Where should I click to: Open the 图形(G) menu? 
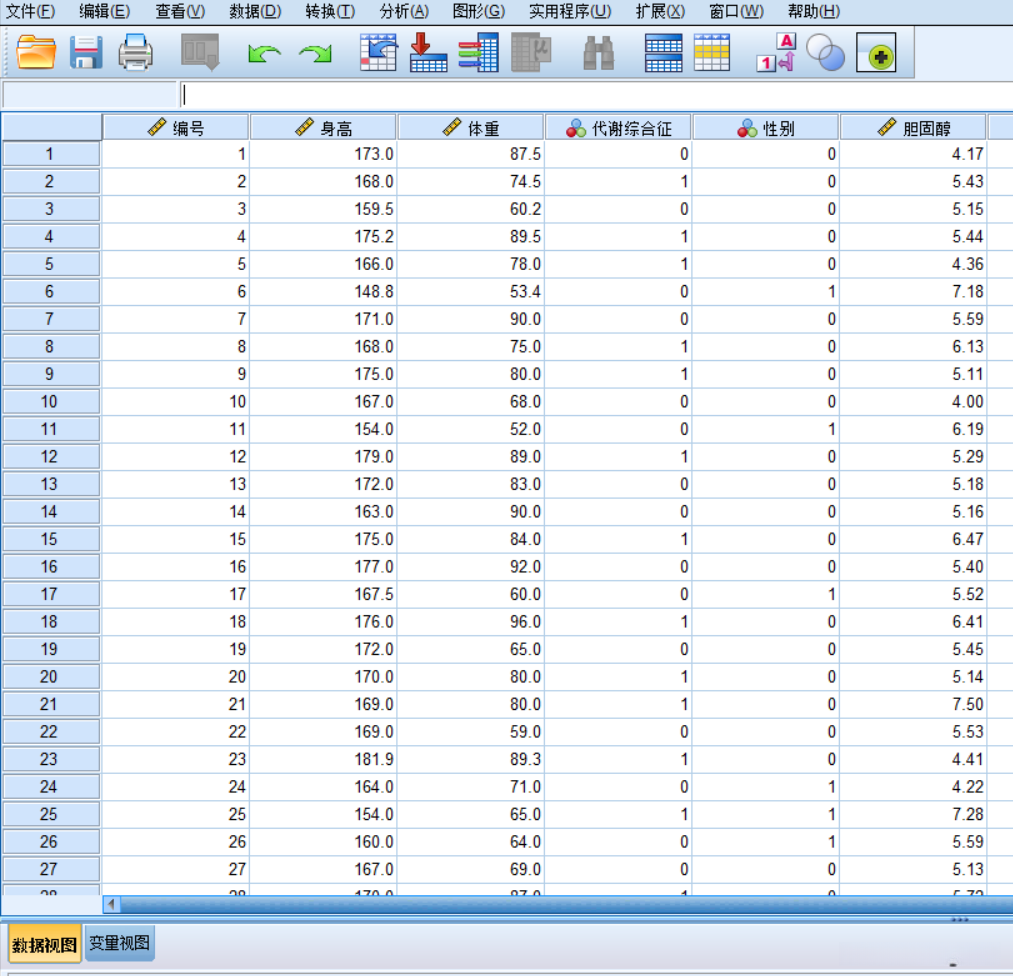[x=479, y=11]
